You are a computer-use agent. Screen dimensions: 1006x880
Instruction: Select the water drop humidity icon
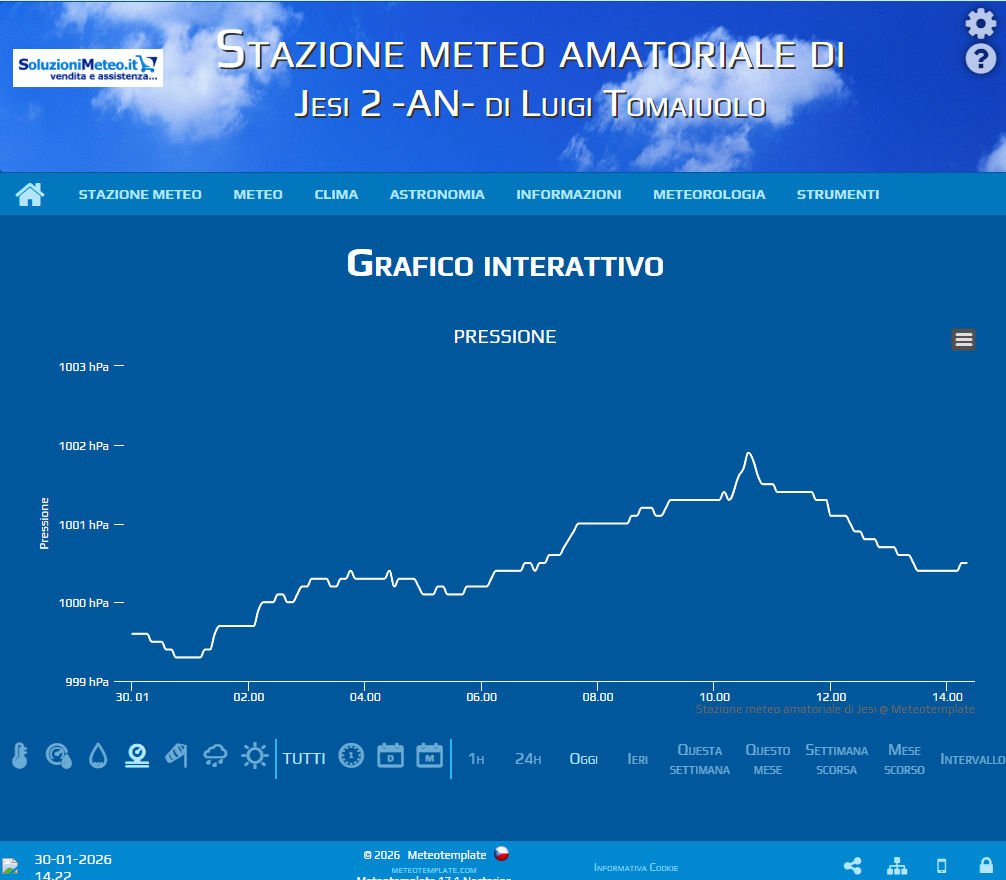tap(97, 756)
